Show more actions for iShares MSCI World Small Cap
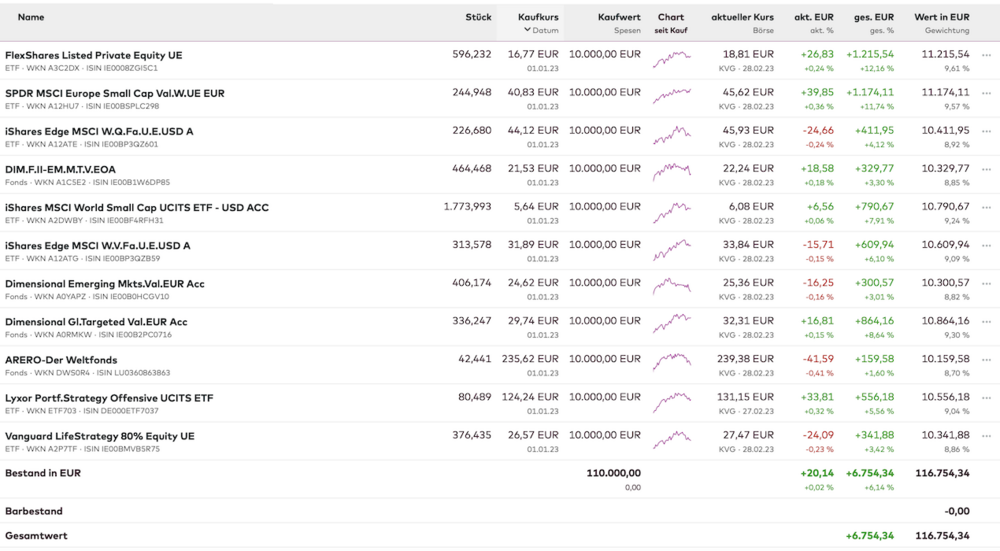The width and height of the screenshot is (1000, 551). (x=987, y=208)
